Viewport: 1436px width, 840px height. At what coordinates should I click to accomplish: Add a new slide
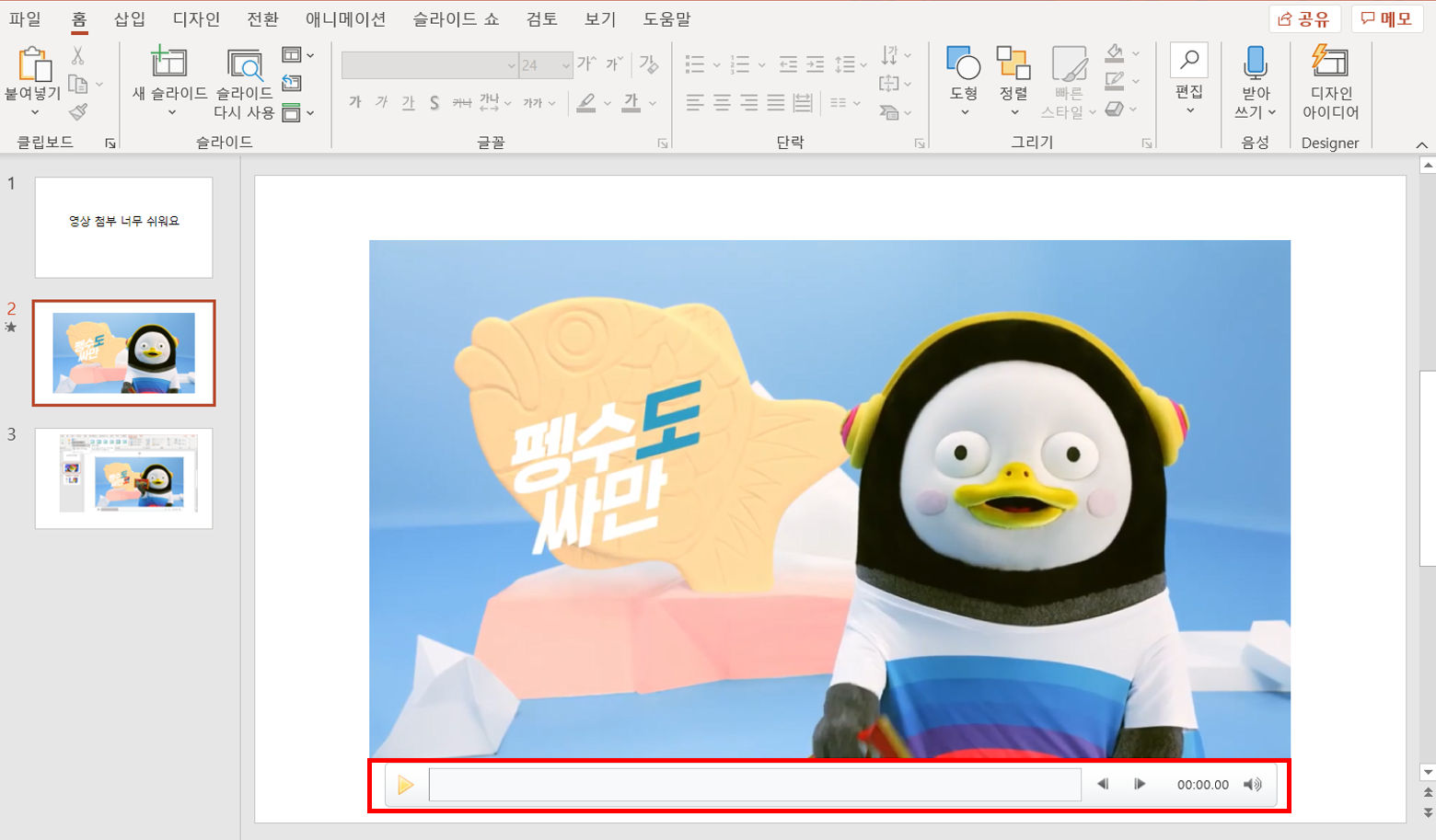pyautogui.click(x=169, y=63)
